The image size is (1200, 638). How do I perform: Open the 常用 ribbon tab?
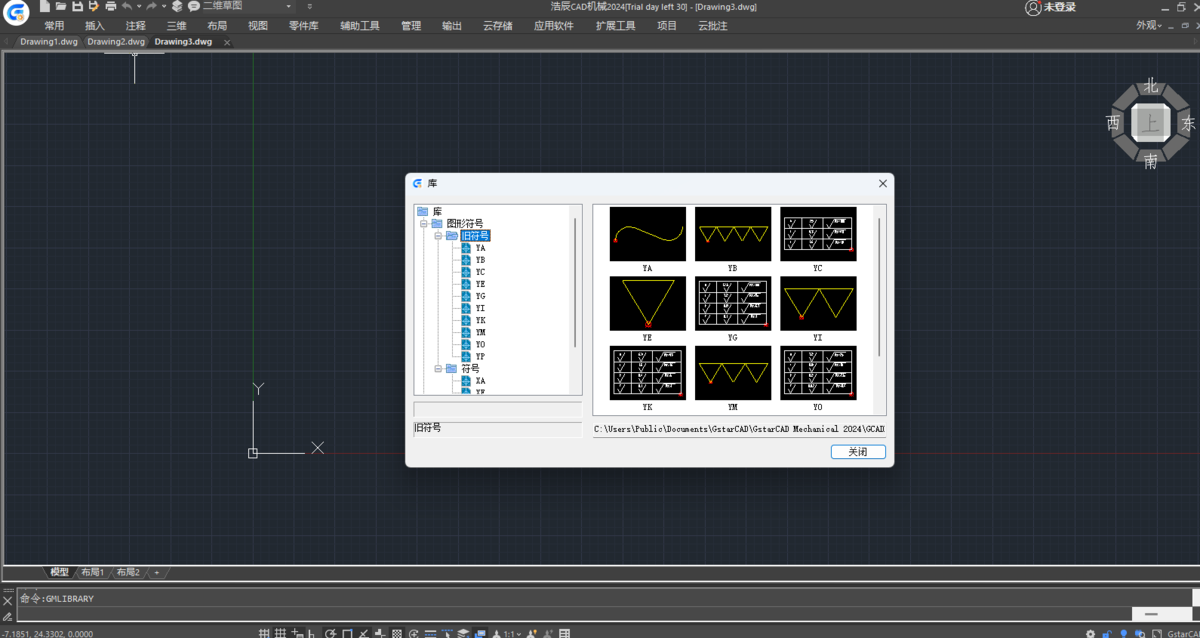(x=54, y=26)
